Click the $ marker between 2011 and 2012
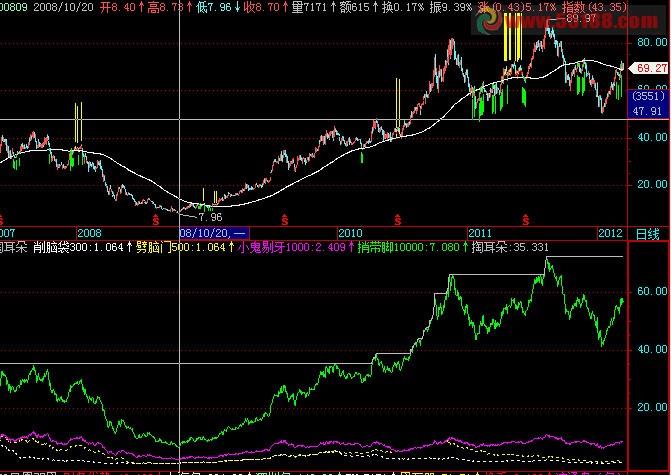Image resolution: width=671 pixels, height=475 pixels. pyautogui.click(x=526, y=220)
